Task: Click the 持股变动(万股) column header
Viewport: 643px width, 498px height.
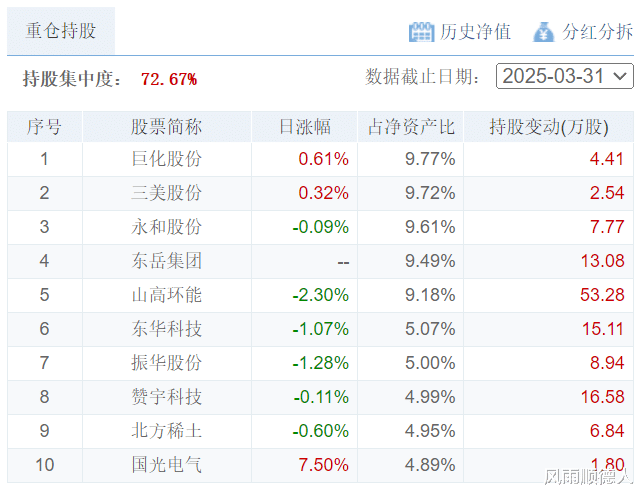Action: click(549, 127)
